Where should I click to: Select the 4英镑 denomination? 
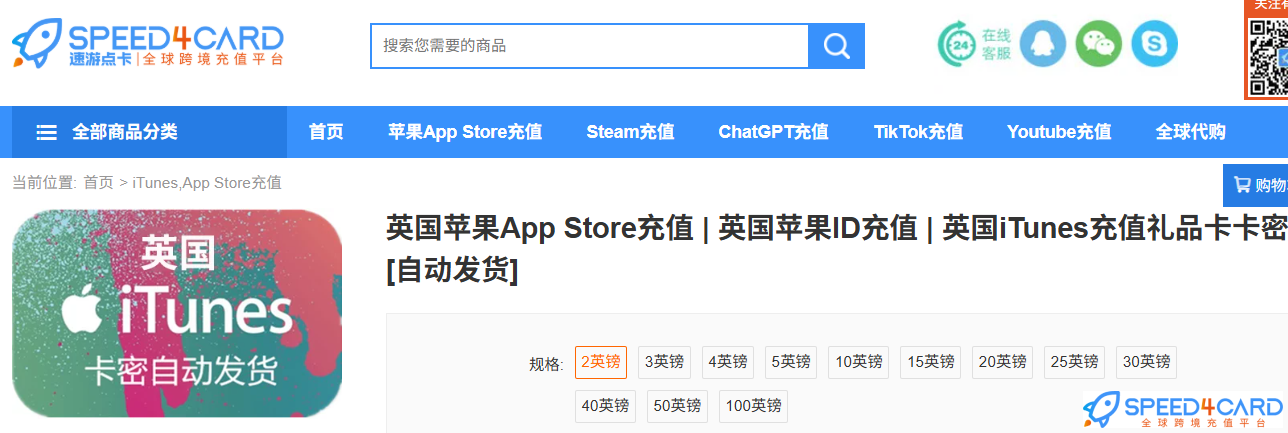pos(728,362)
